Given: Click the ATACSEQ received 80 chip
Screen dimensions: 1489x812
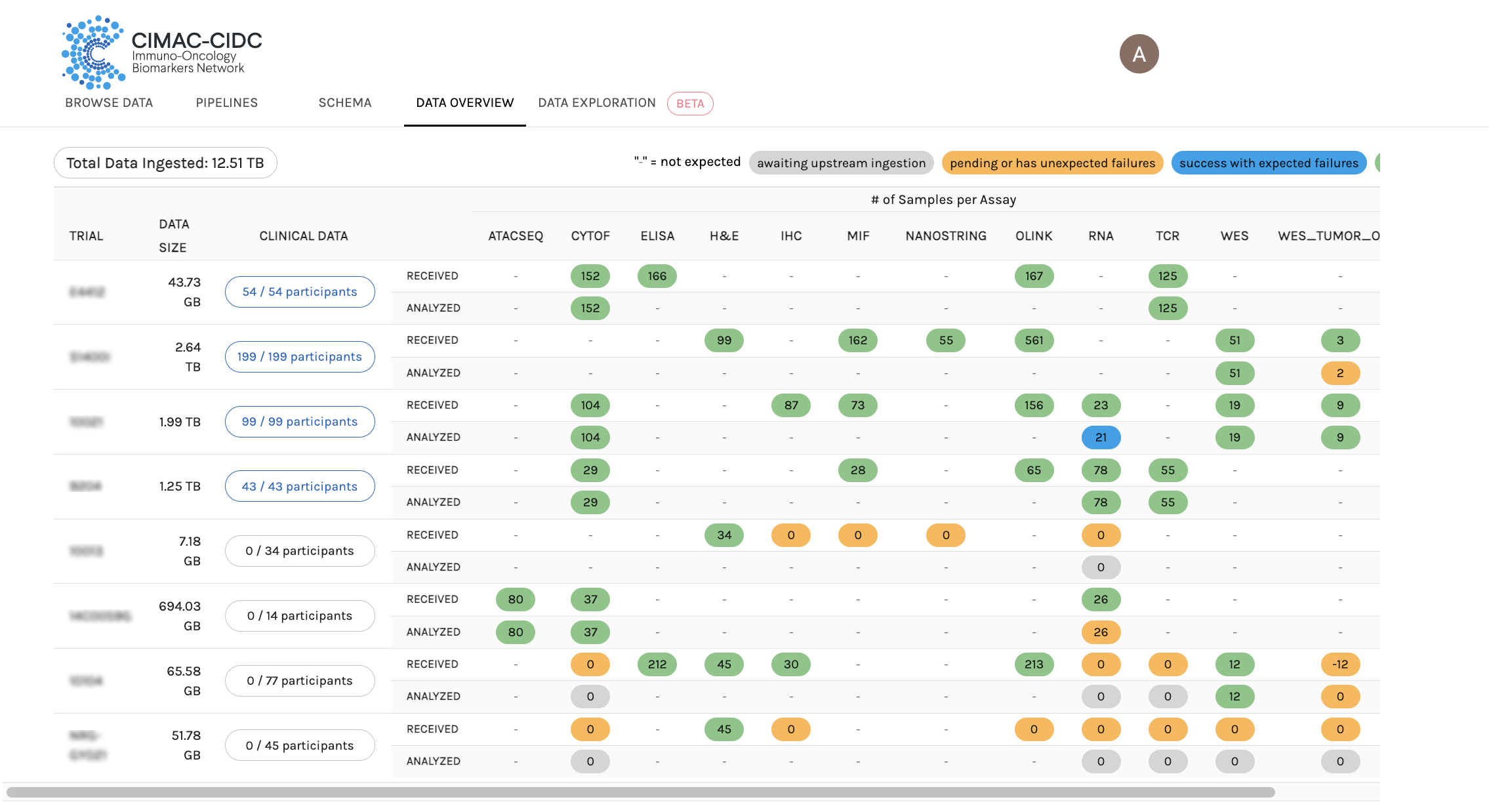Looking at the screenshot, I should click(x=516, y=599).
